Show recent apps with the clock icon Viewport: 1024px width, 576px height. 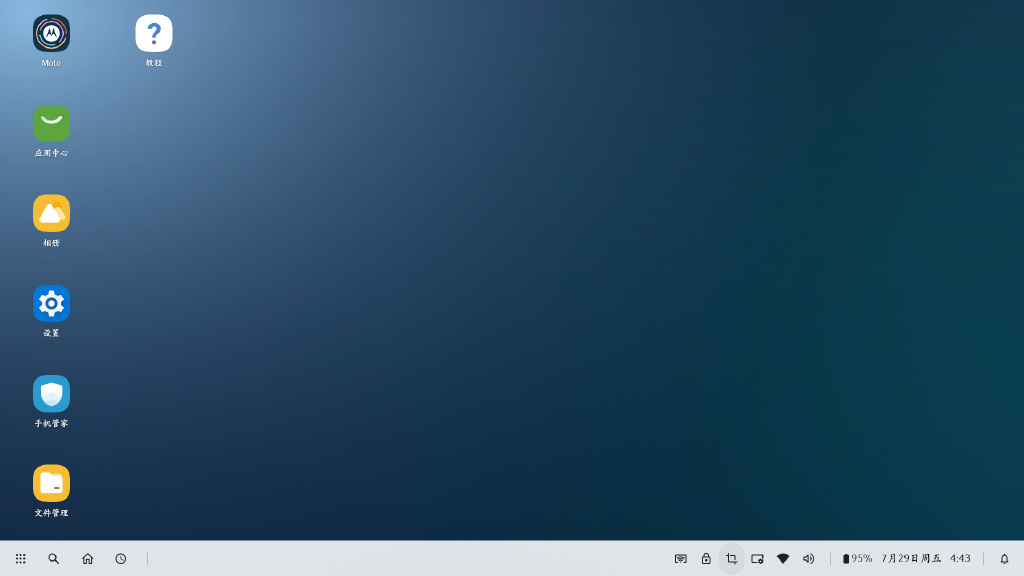tap(121, 559)
